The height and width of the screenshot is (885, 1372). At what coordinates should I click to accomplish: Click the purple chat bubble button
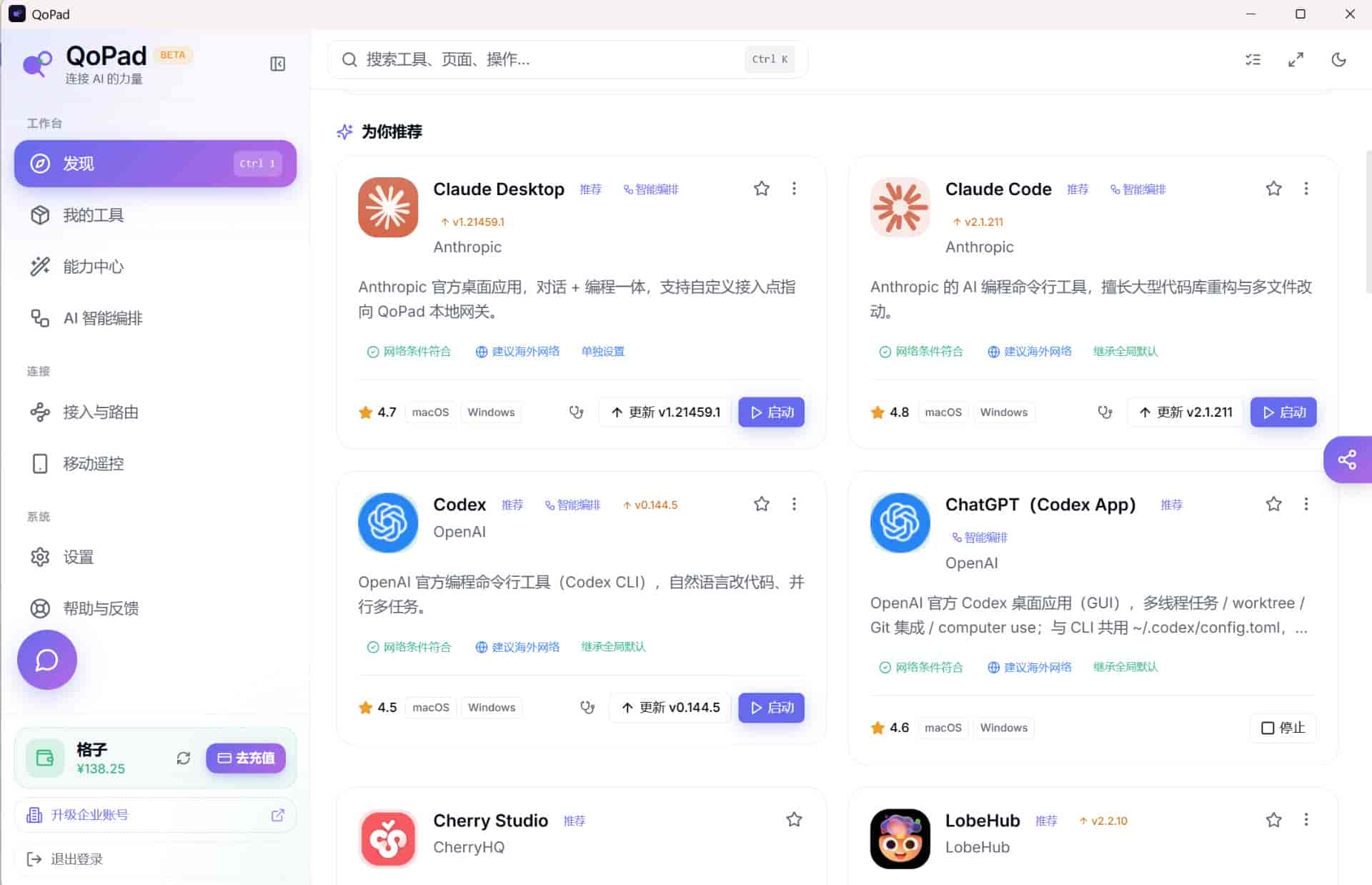coord(47,660)
